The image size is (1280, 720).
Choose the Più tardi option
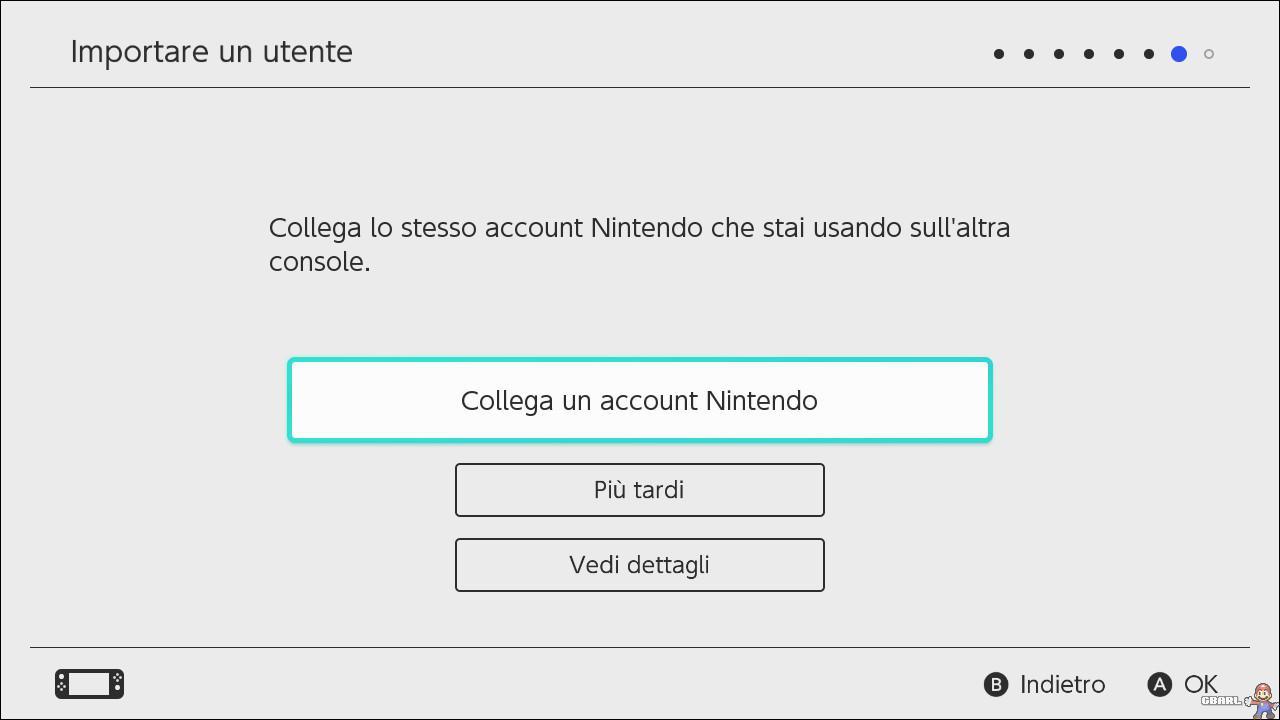pyautogui.click(x=640, y=490)
